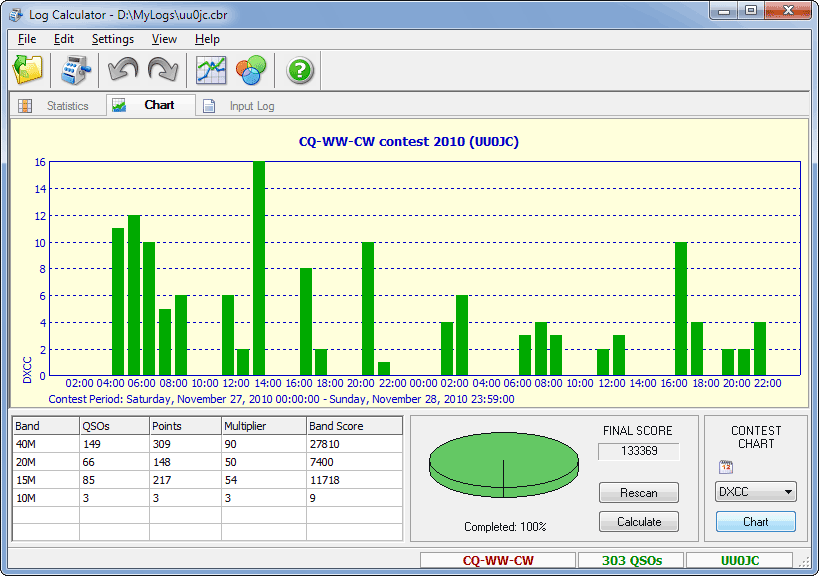
Task: Open help via green question mark icon
Action: pyautogui.click(x=300, y=70)
